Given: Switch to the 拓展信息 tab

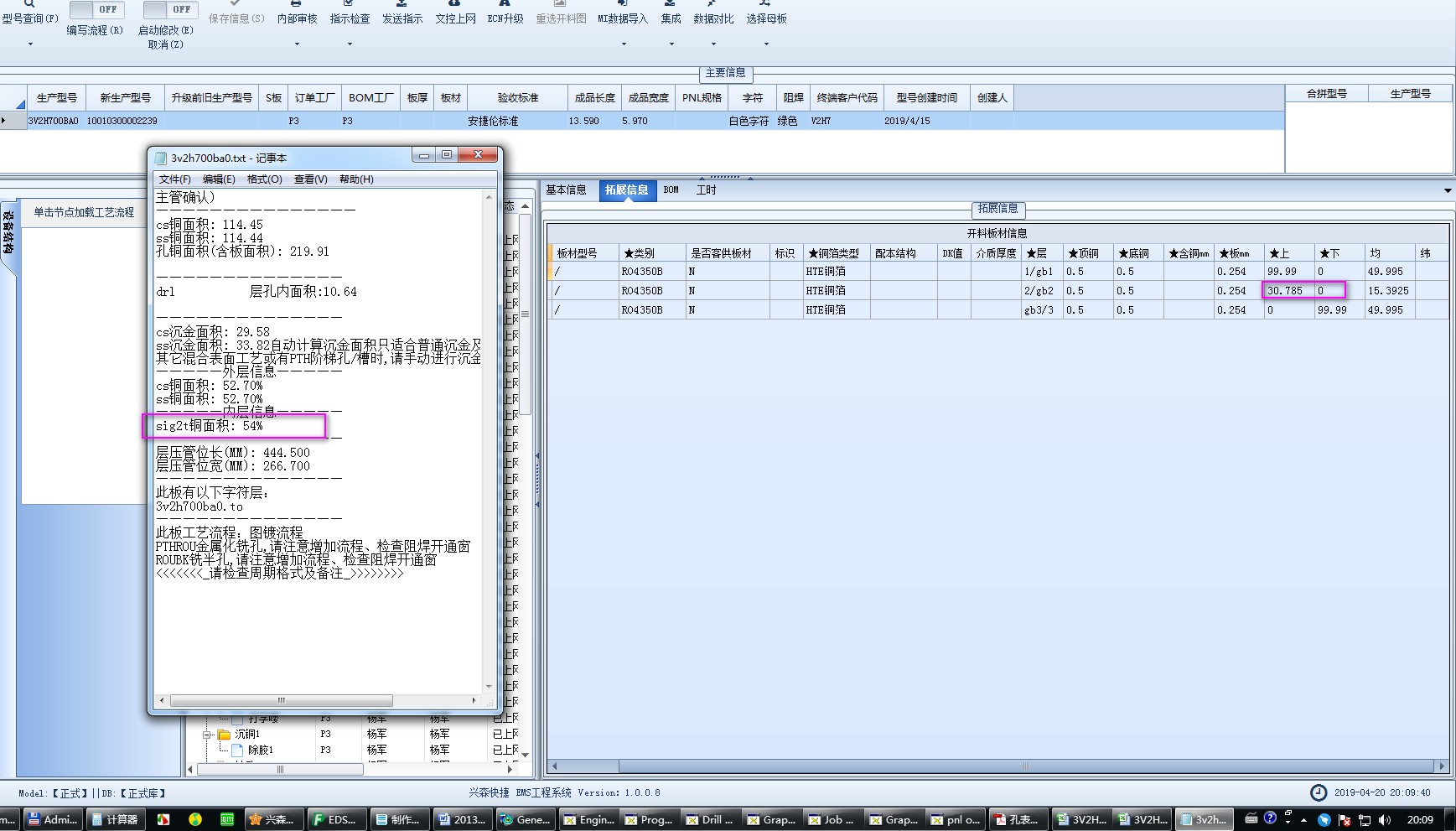Looking at the screenshot, I should tap(627, 190).
